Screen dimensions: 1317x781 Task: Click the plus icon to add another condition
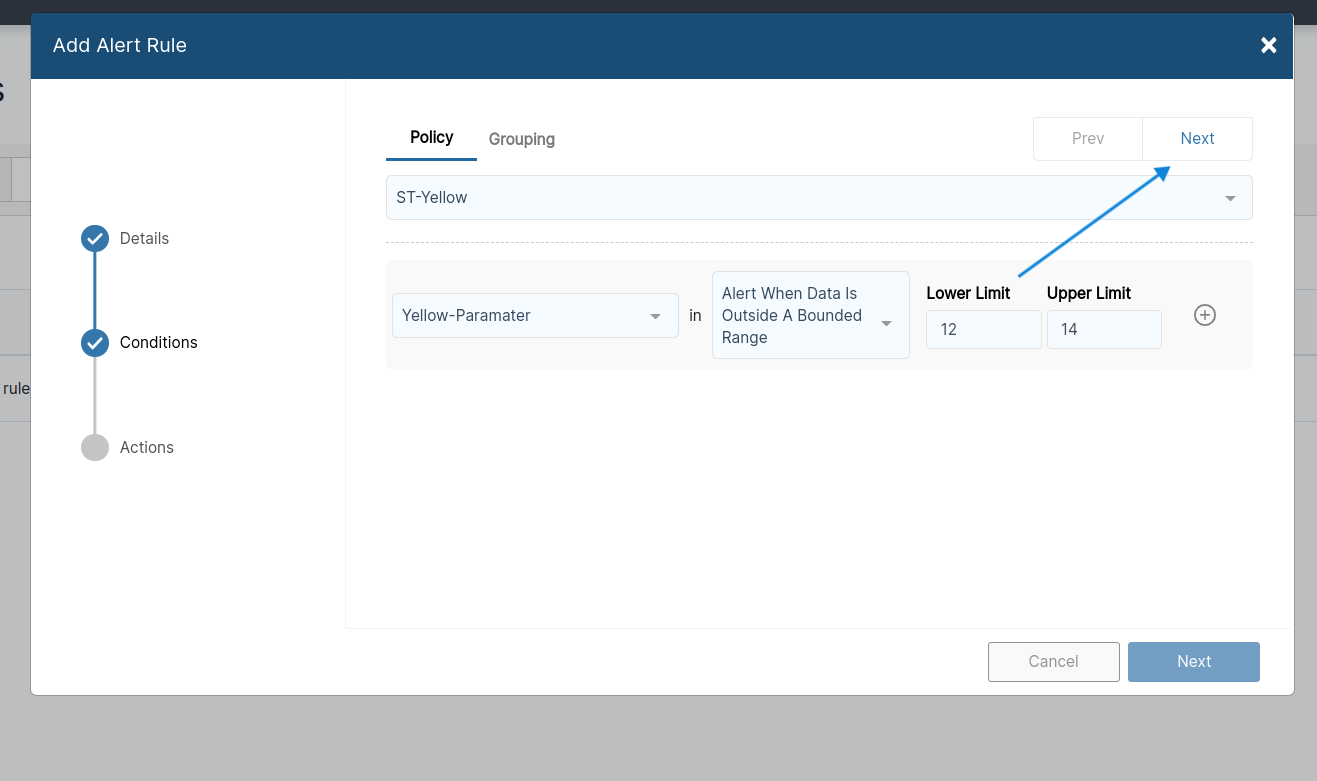1204,315
